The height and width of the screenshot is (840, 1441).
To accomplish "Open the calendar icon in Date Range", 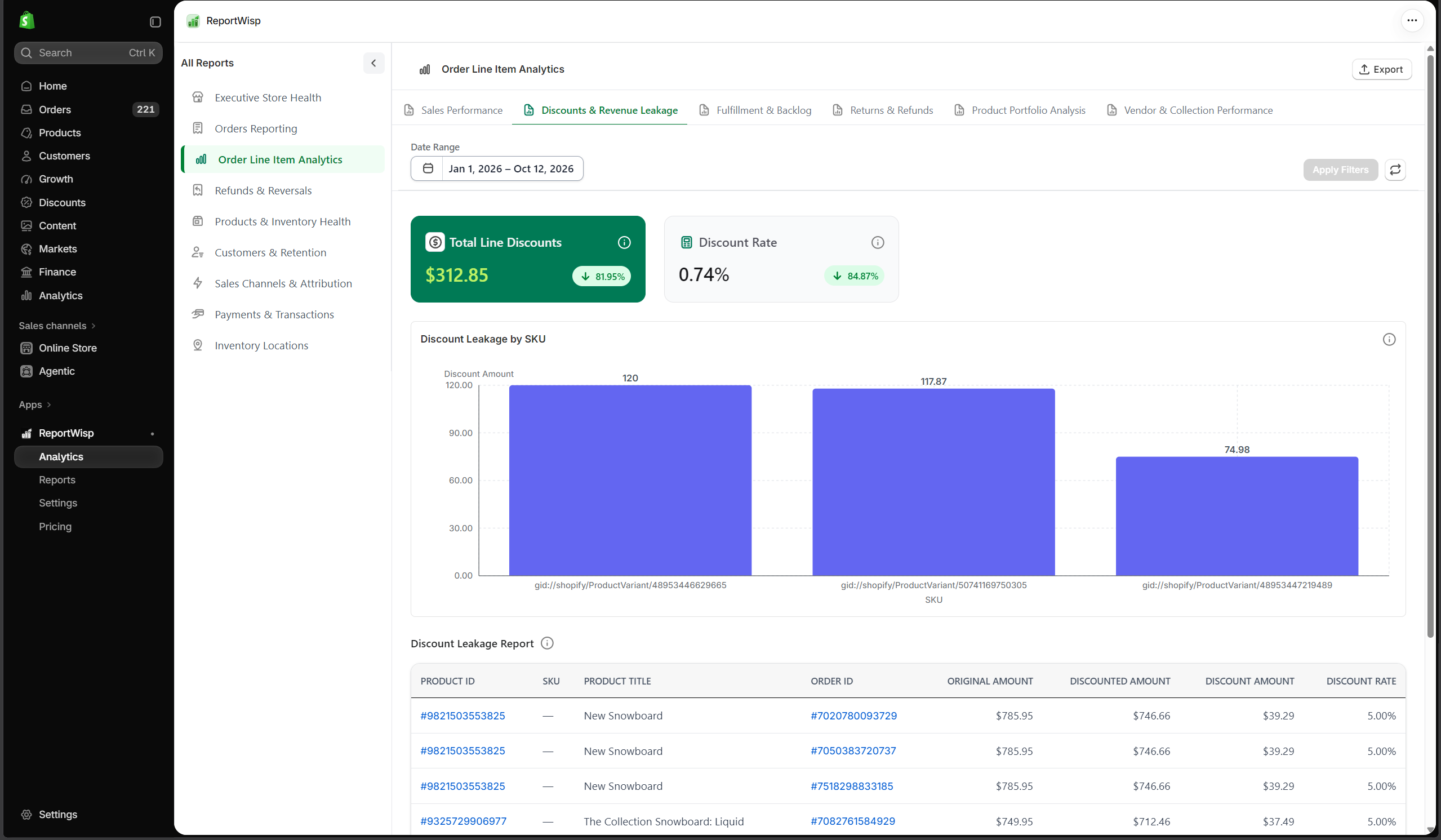I will 428,168.
